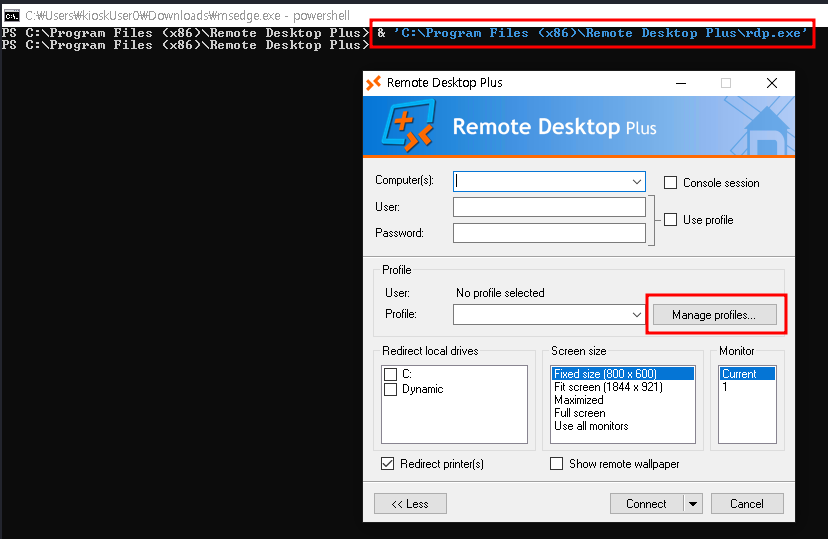Cancel the Remote Desktop Plus dialog
The height and width of the screenshot is (539, 828).
[747, 504]
